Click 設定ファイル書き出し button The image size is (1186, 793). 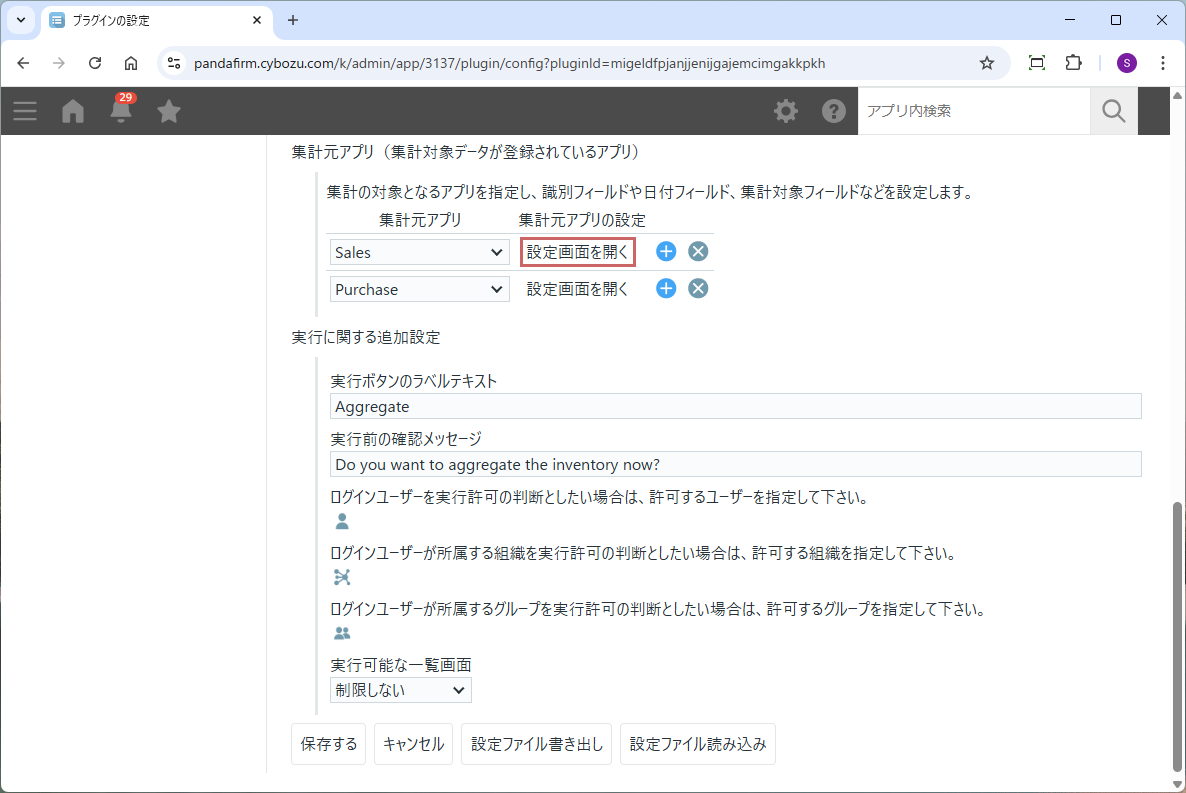[537, 744]
